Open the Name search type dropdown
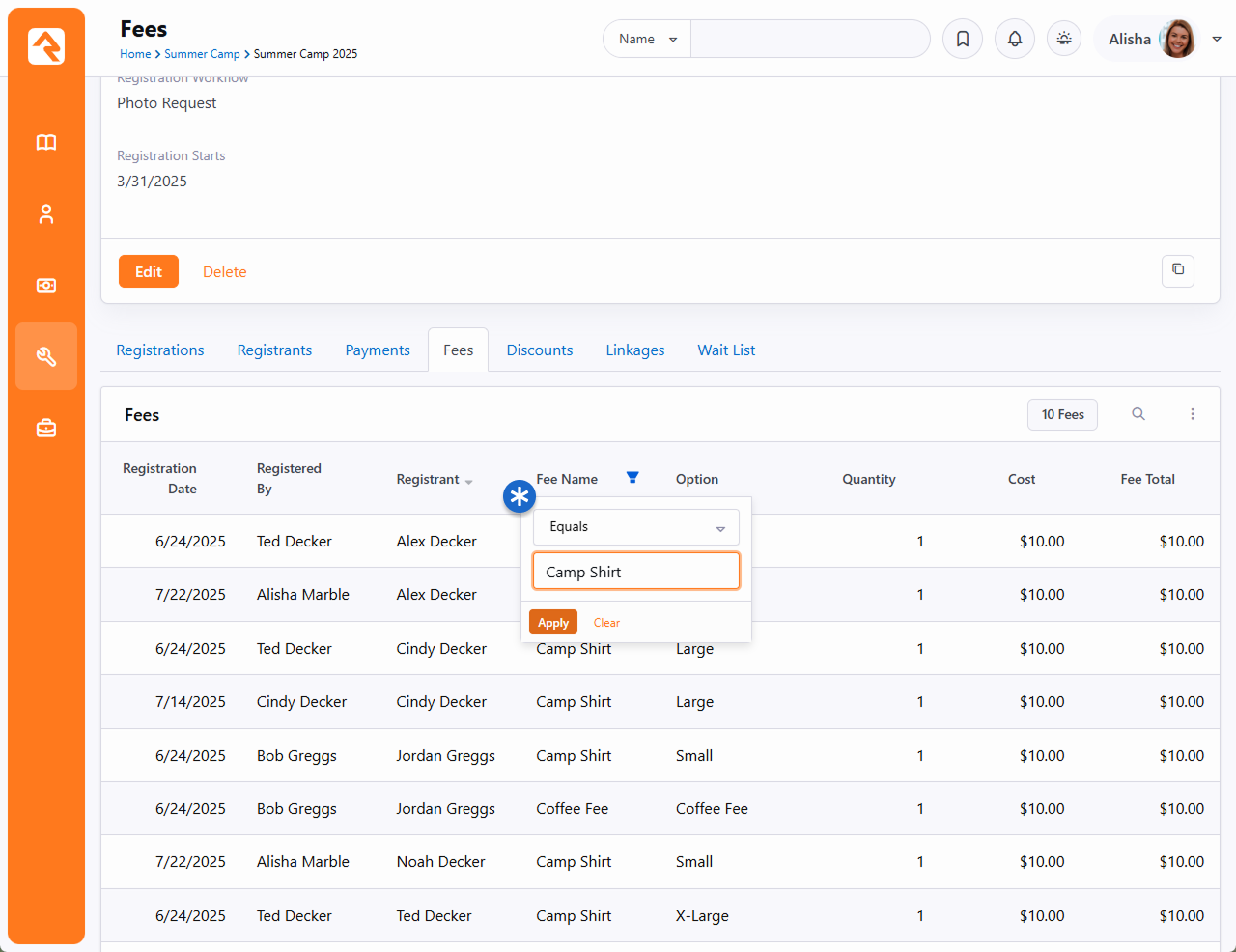 647,40
